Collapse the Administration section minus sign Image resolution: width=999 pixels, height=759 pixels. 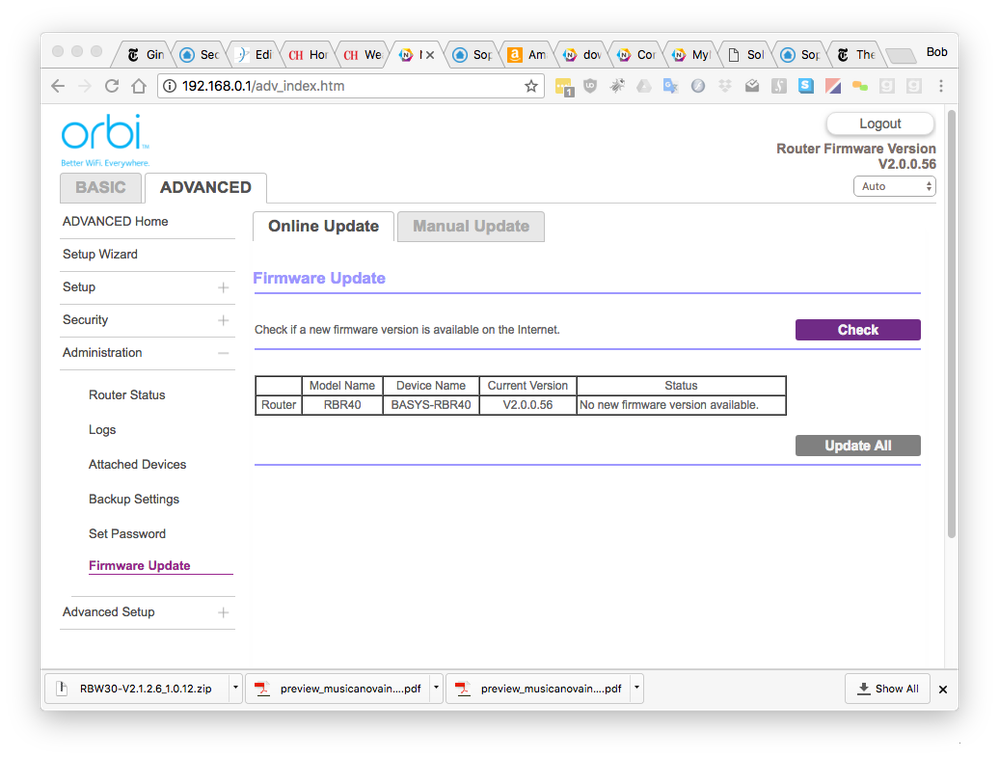tap(223, 353)
